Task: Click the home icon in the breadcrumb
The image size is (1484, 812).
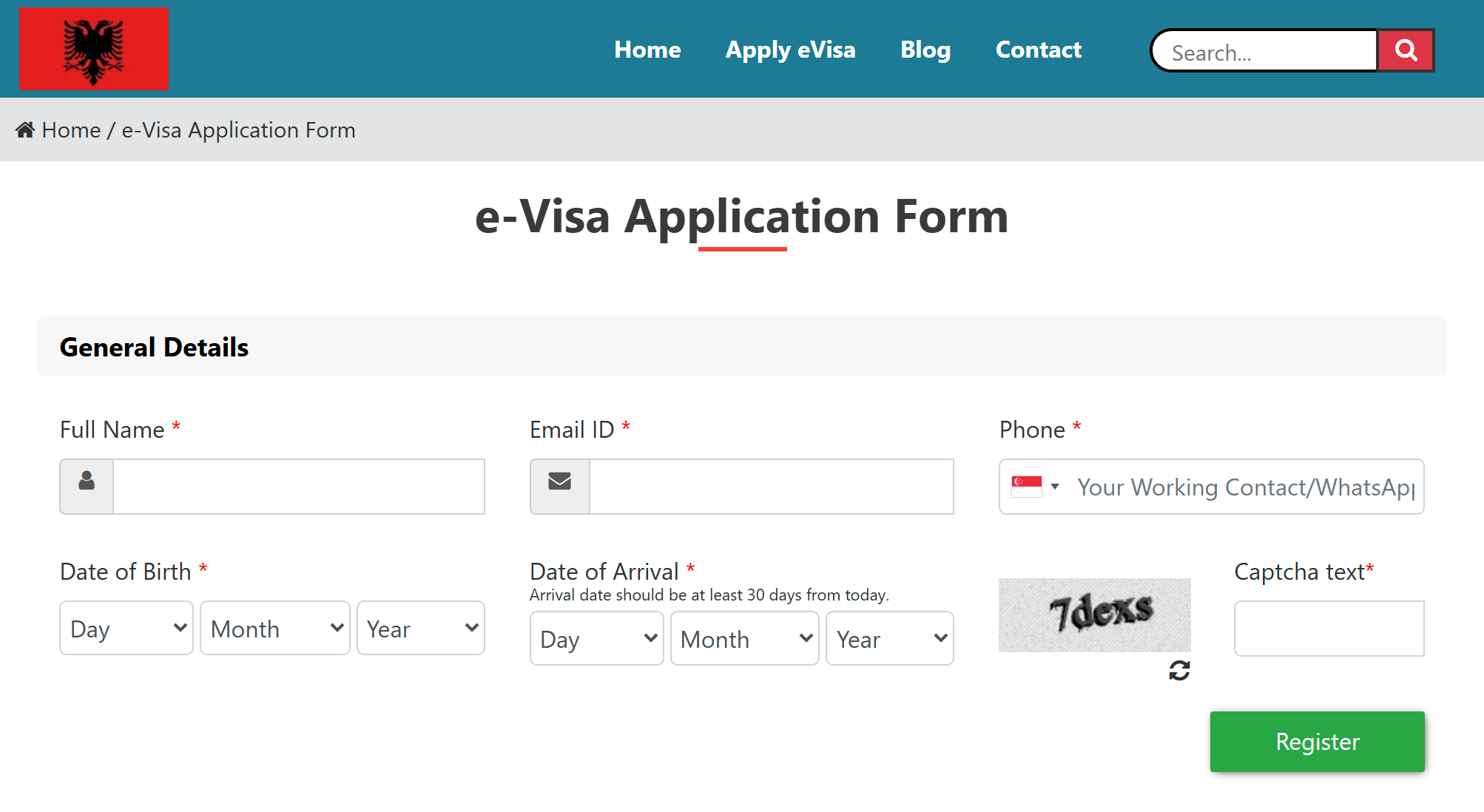Action: click(25, 130)
